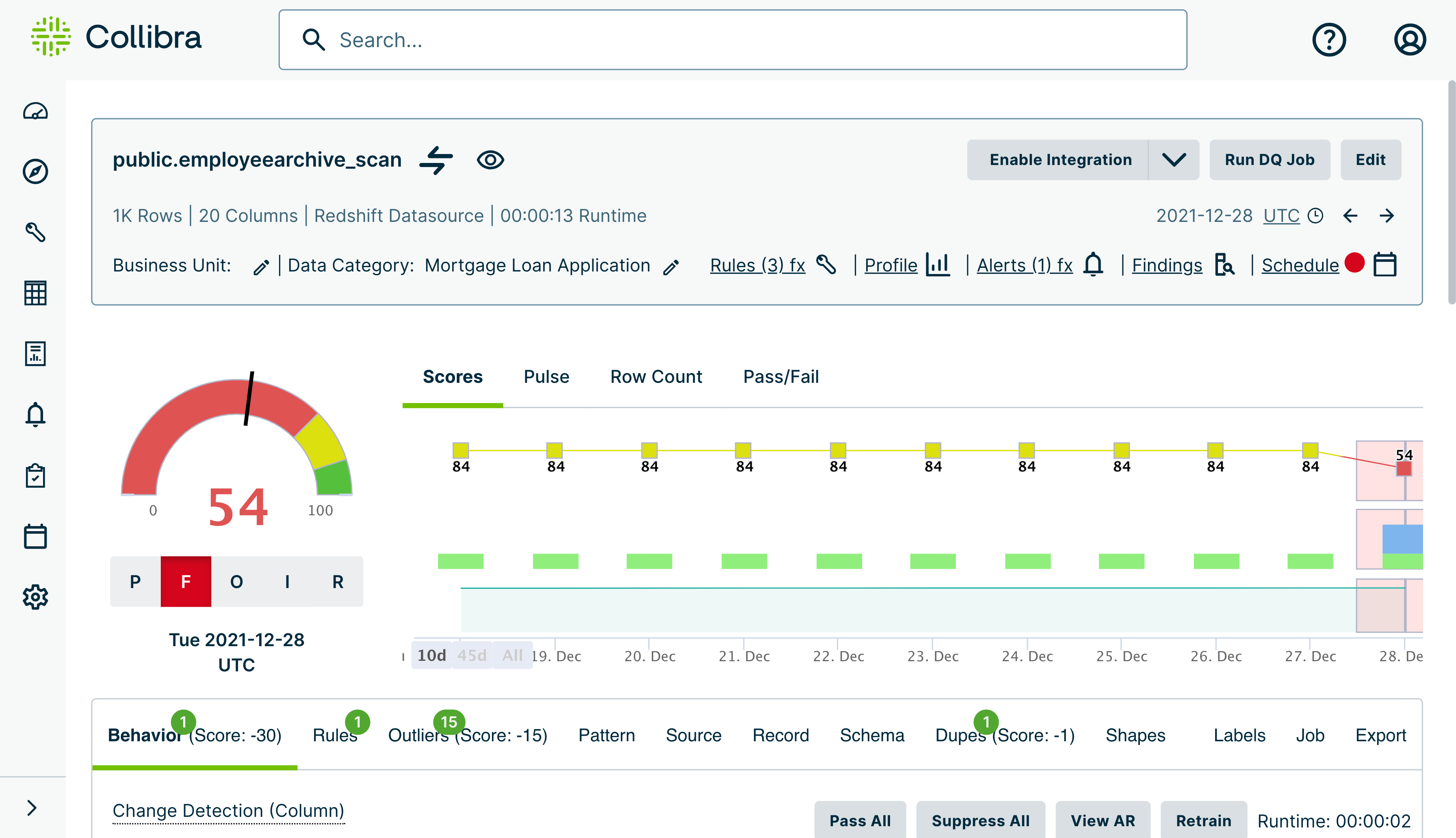Expand the Enable Integration dropdown arrow

coord(1174,160)
